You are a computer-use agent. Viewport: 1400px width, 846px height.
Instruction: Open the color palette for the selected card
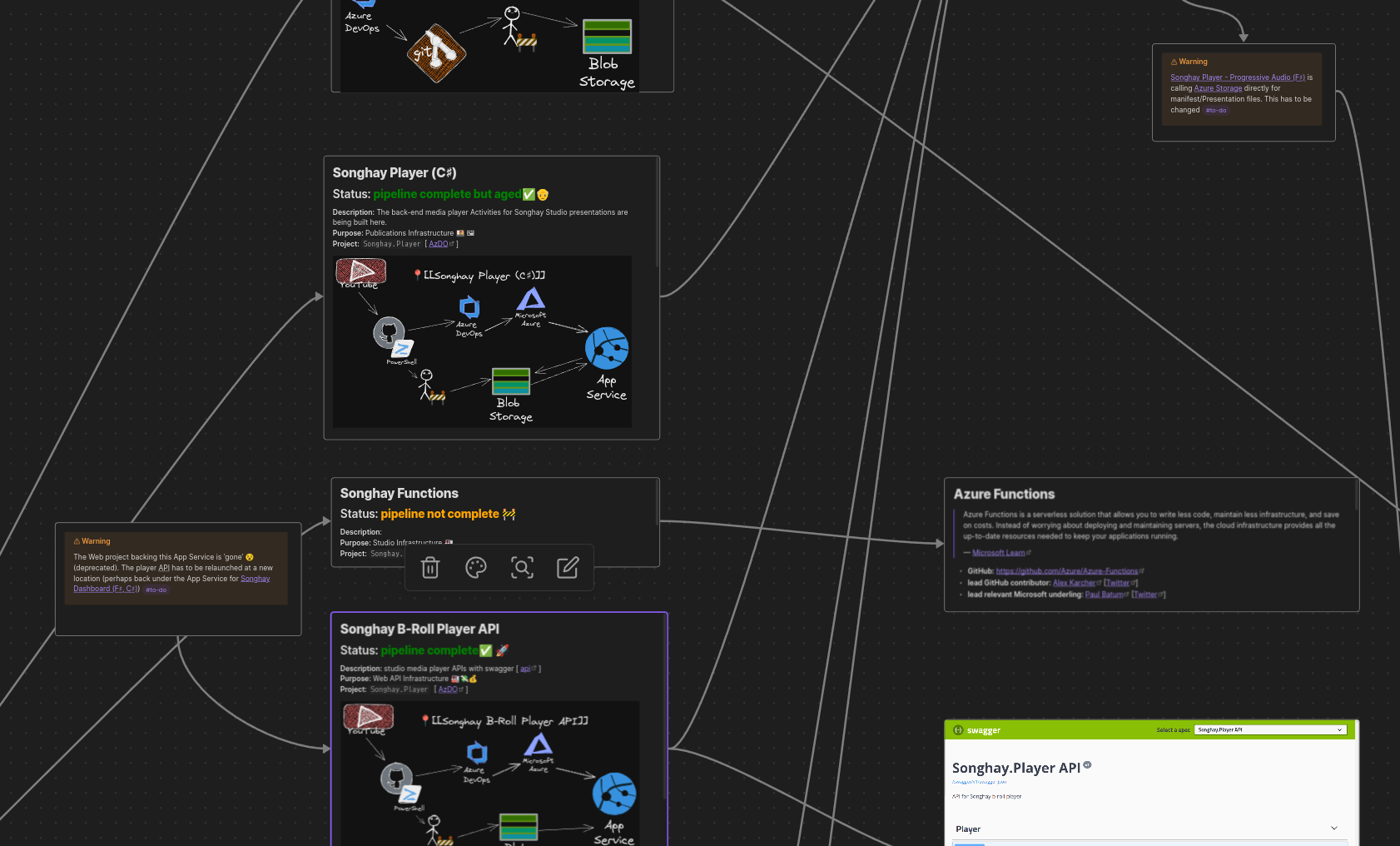pyautogui.click(x=476, y=568)
